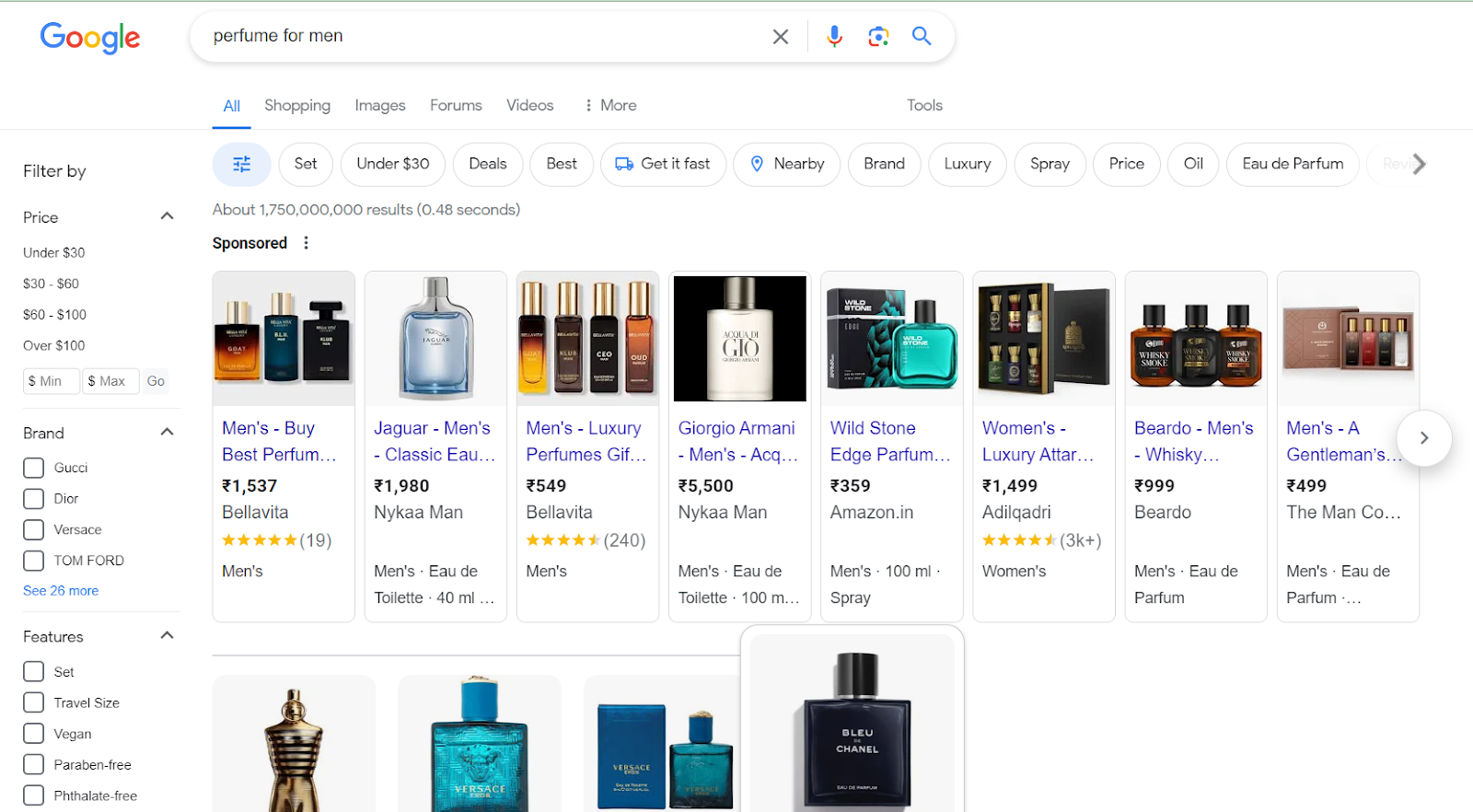Select the Oil chip
The width and height of the screenshot is (1473, 812).
coord(1194,164)
